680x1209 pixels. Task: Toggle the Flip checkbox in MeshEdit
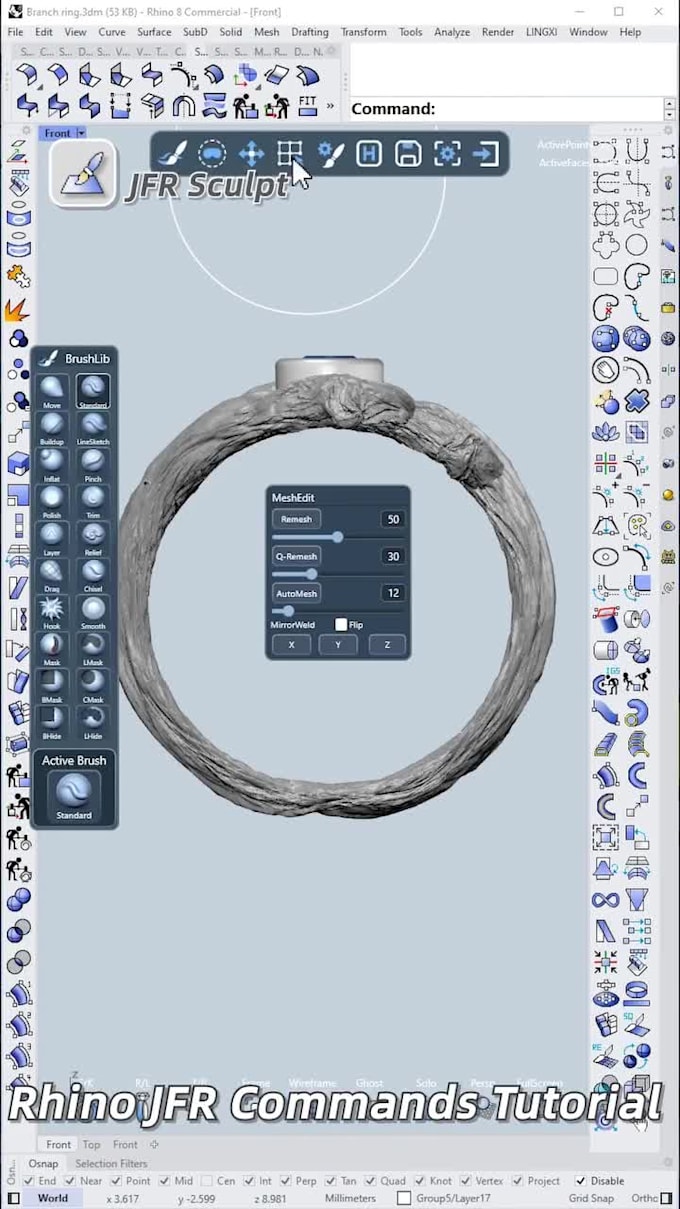341,624
